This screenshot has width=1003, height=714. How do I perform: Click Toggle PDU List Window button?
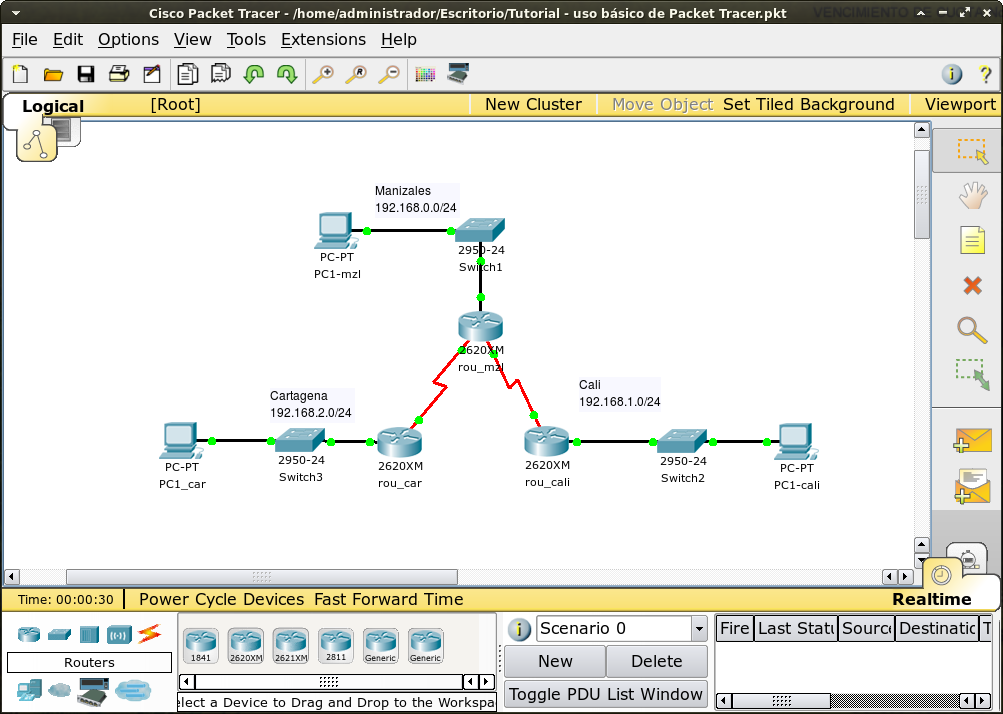coord(606,694)
